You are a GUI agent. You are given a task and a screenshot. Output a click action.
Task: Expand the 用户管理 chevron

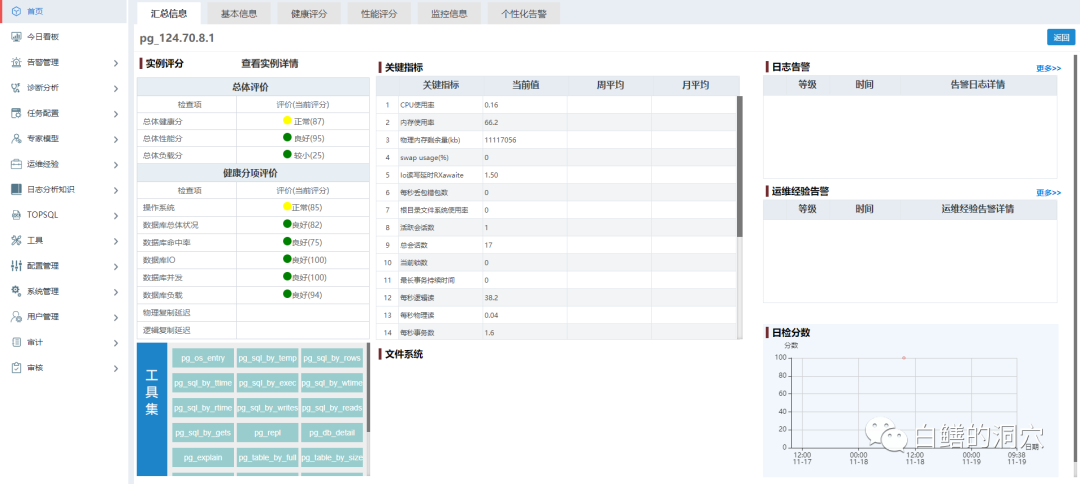[116, 317]
